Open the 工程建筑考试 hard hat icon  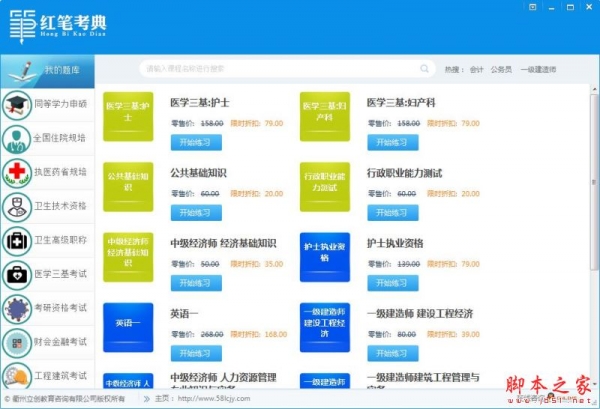point(17,376)
